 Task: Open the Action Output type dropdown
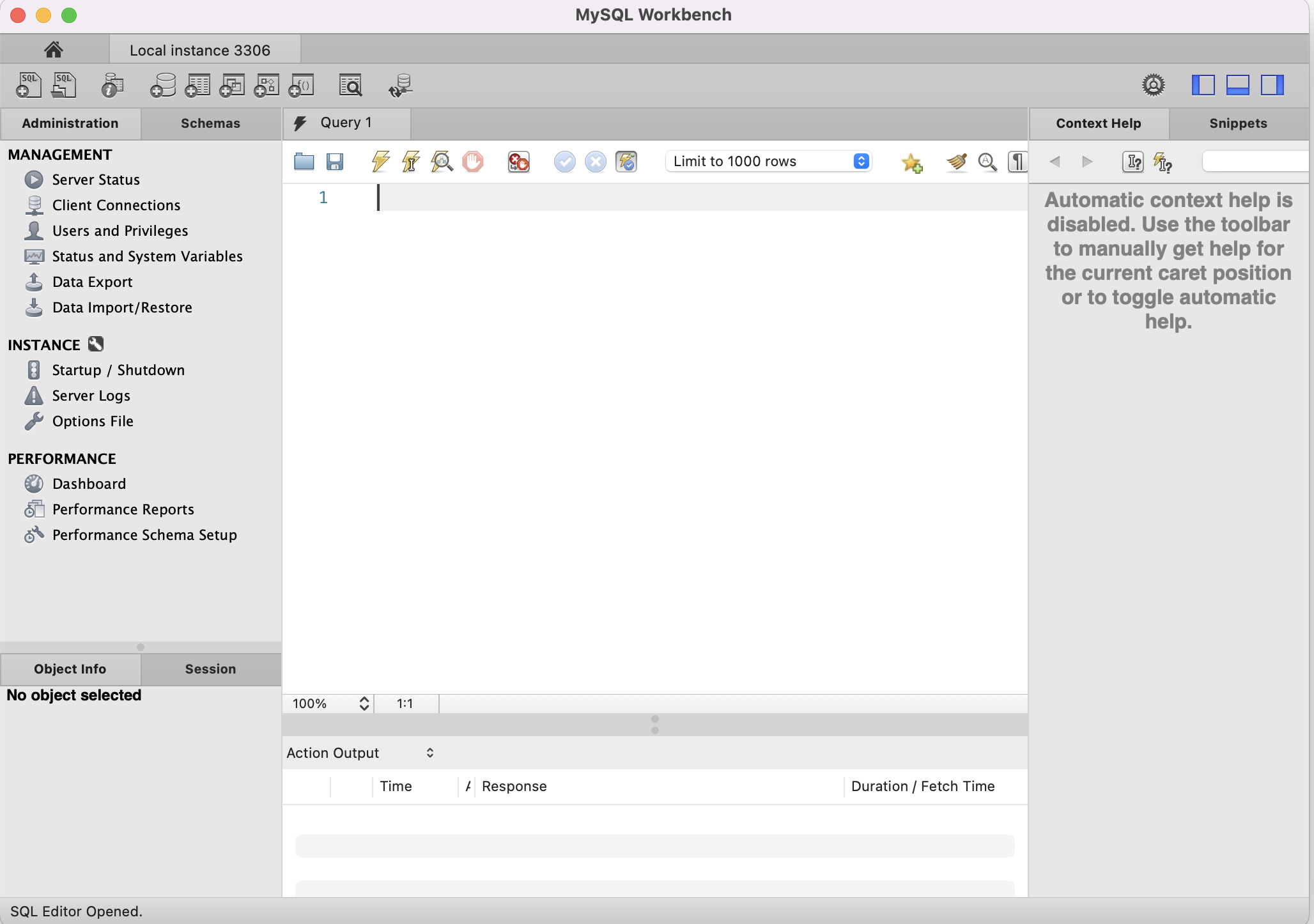click(x=361, y=753)
